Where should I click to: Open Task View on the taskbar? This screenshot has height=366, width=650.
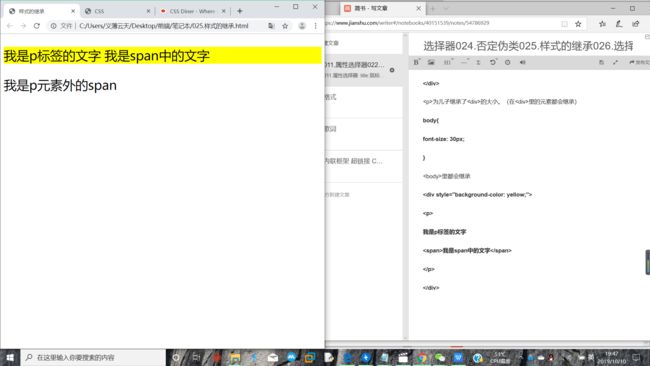[196, 357]
